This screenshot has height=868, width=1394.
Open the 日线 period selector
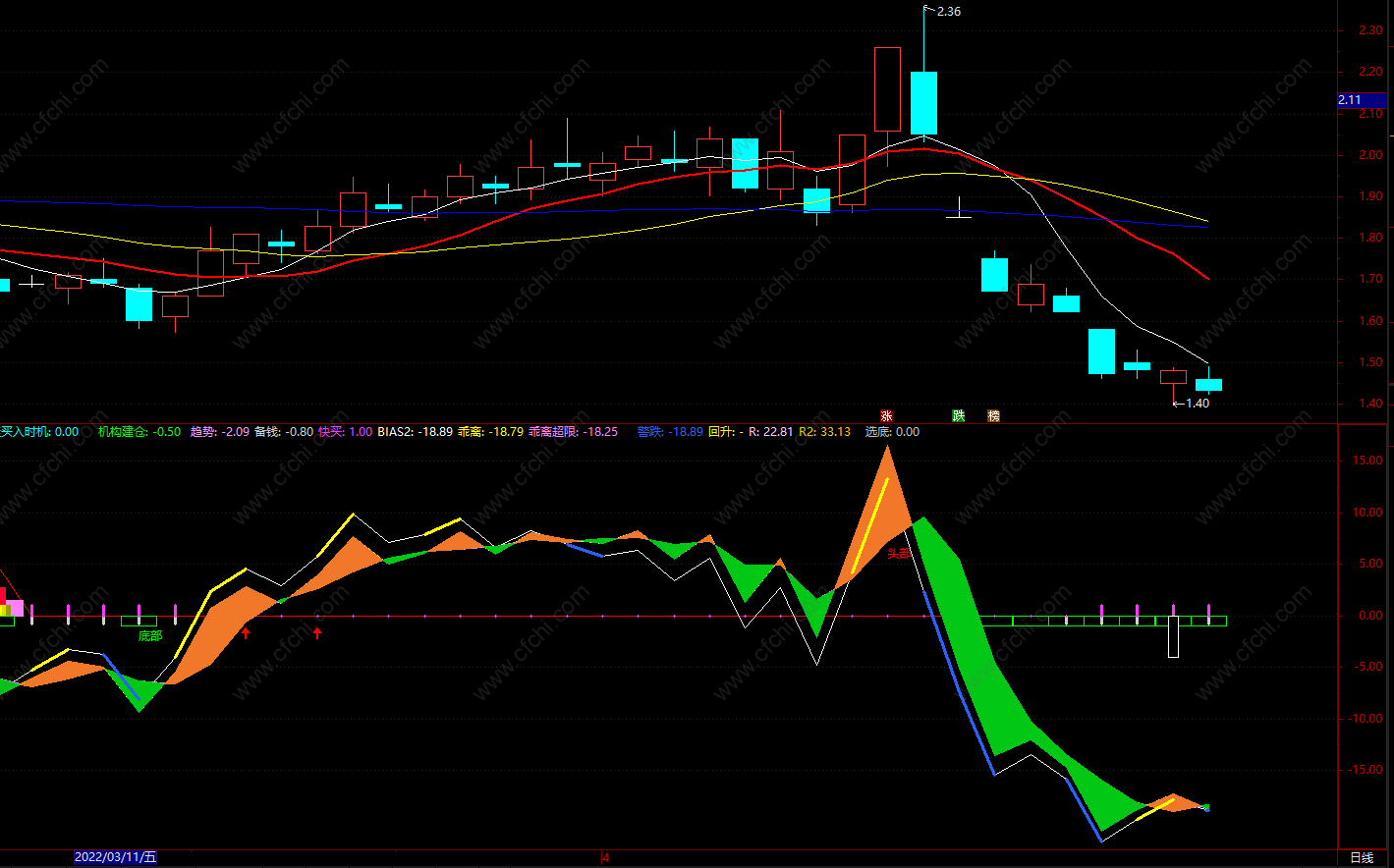1362,857
